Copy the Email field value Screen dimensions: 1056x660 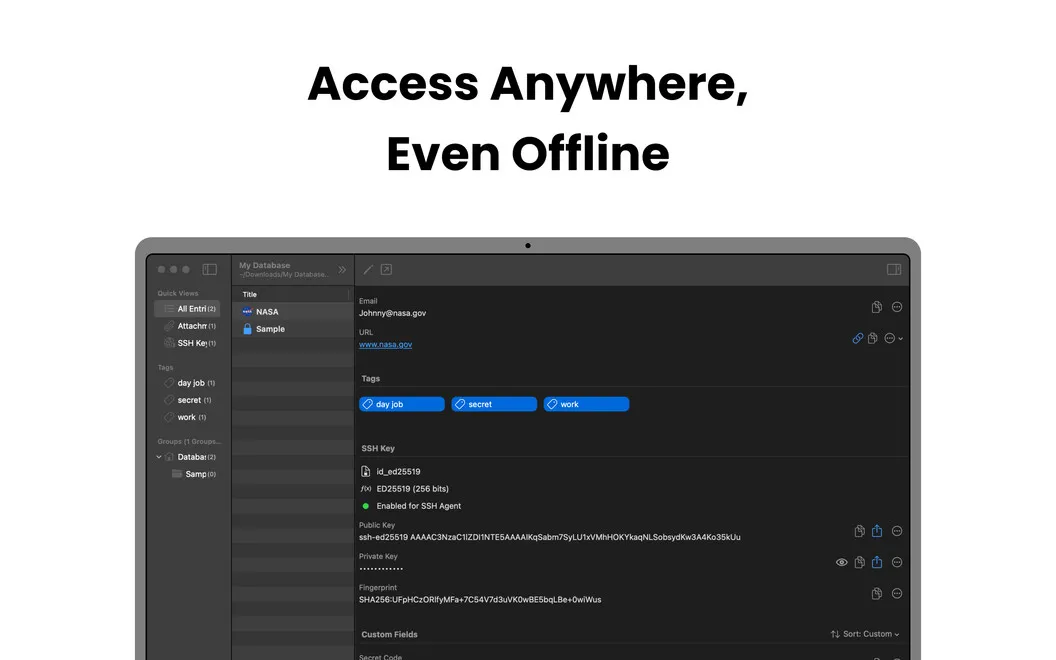(876, 307)
